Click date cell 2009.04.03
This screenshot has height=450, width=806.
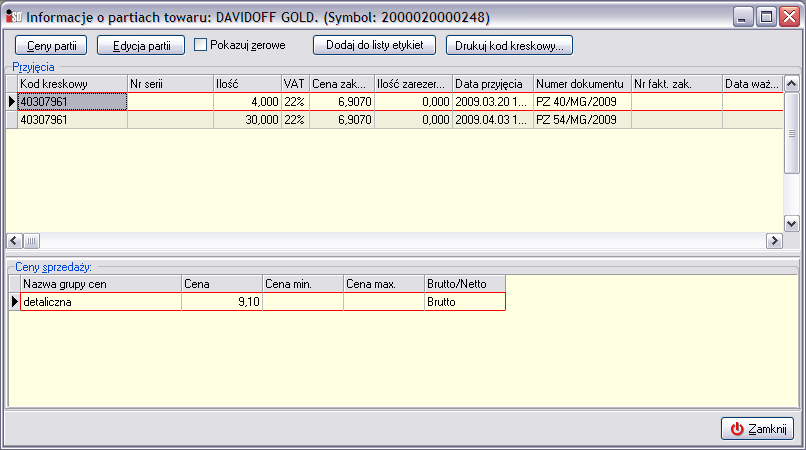point(493,120)
